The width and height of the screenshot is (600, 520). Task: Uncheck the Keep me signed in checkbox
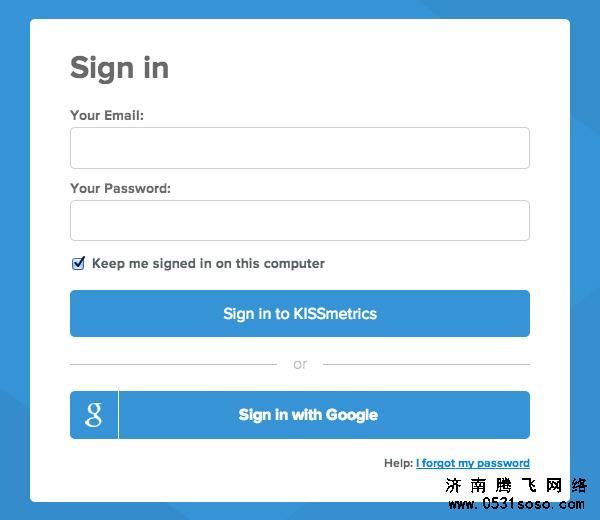pyautogui.click(x=78, y=263)
